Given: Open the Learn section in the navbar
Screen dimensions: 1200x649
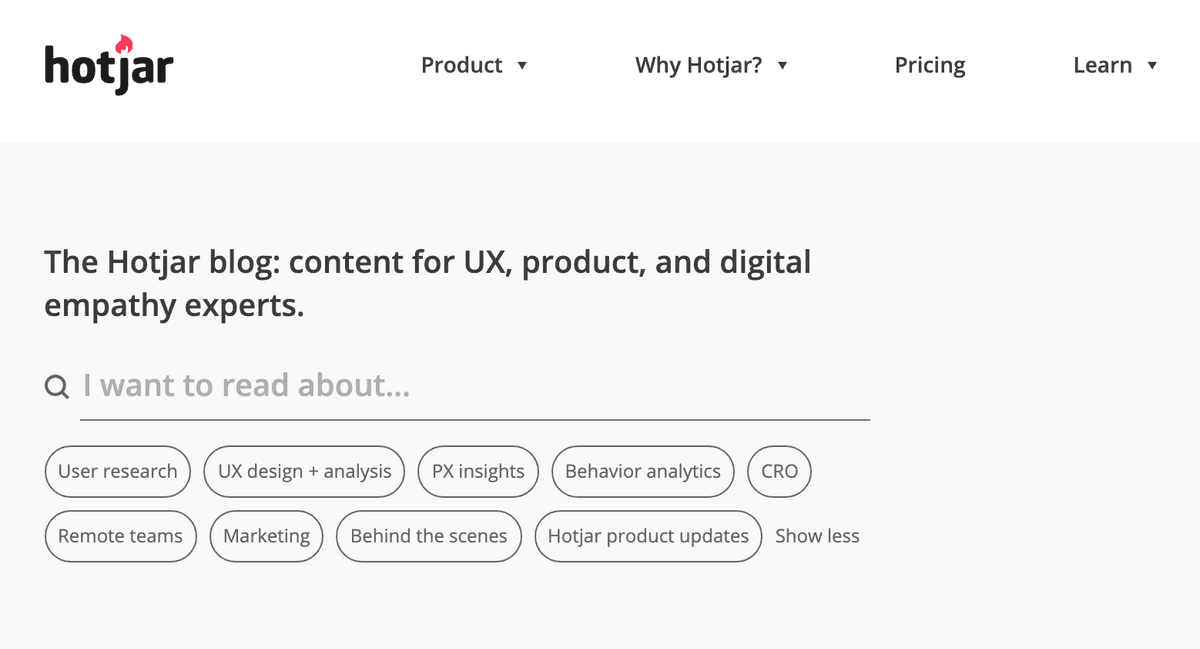Looking at the screenshot, I should point(1104,65).
